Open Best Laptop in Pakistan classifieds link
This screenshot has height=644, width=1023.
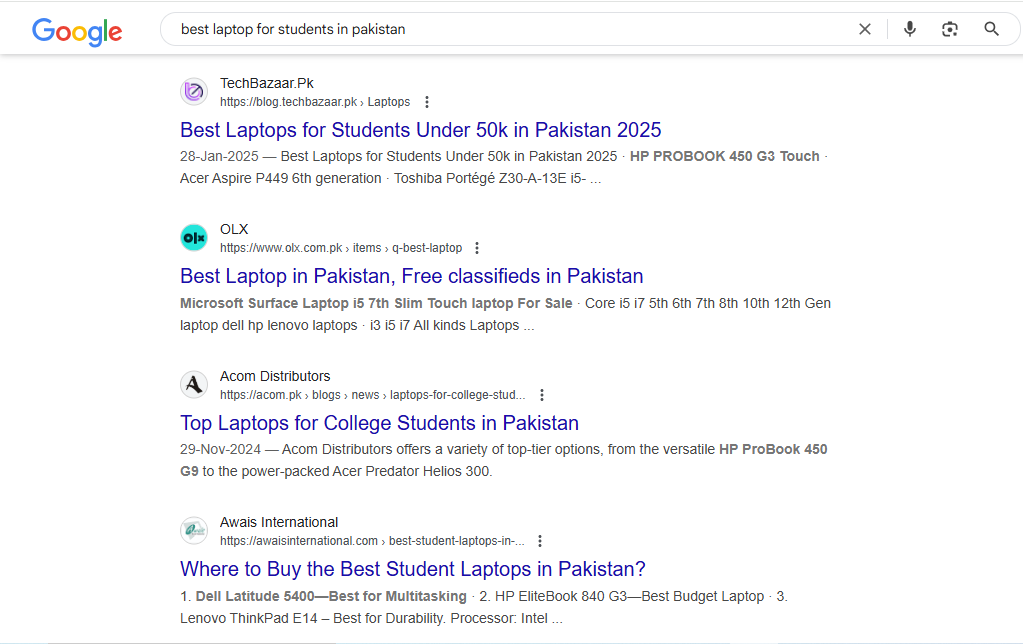[412, 276]
